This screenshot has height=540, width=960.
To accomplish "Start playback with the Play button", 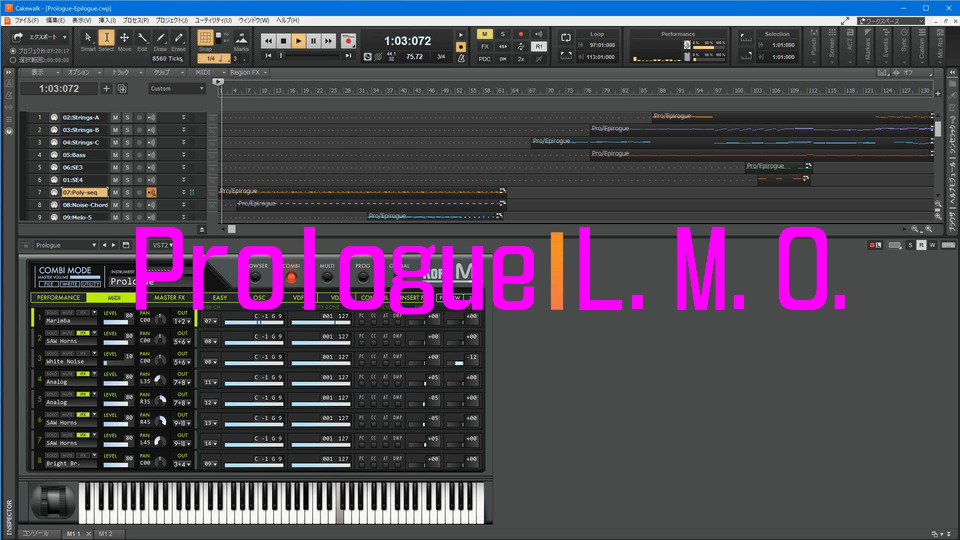I will pyautogui.click(x=298, y=41).
